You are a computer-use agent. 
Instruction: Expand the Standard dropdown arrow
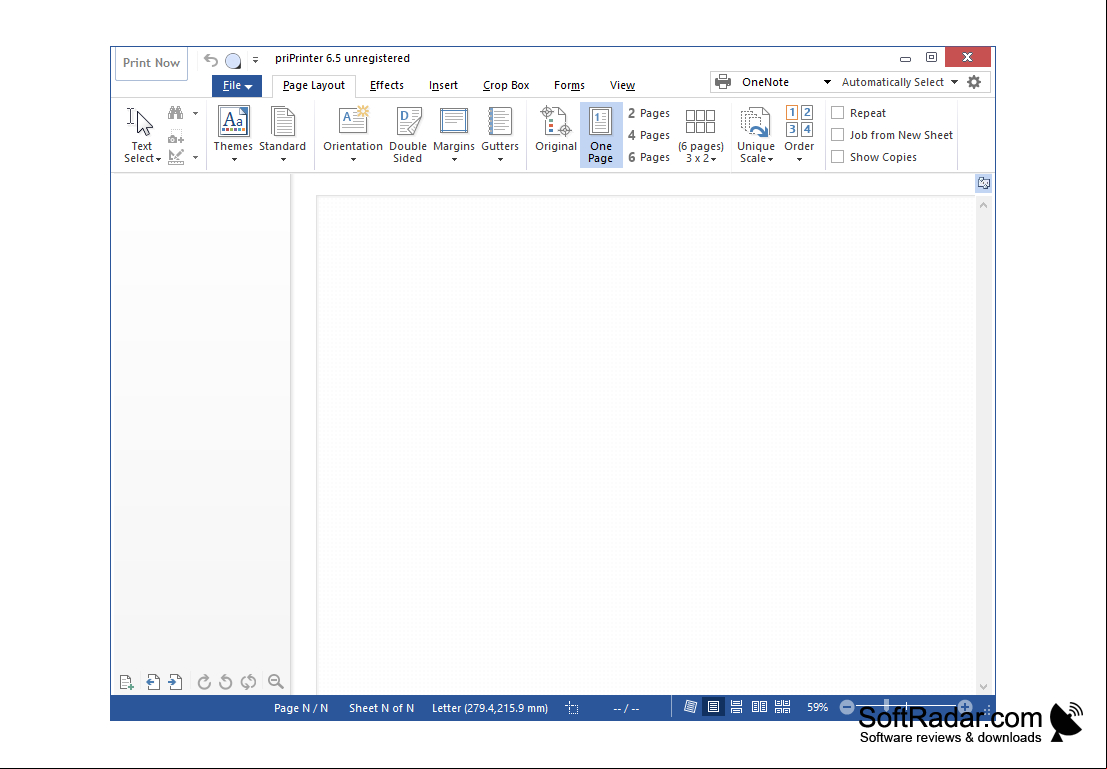click(283, 160)
